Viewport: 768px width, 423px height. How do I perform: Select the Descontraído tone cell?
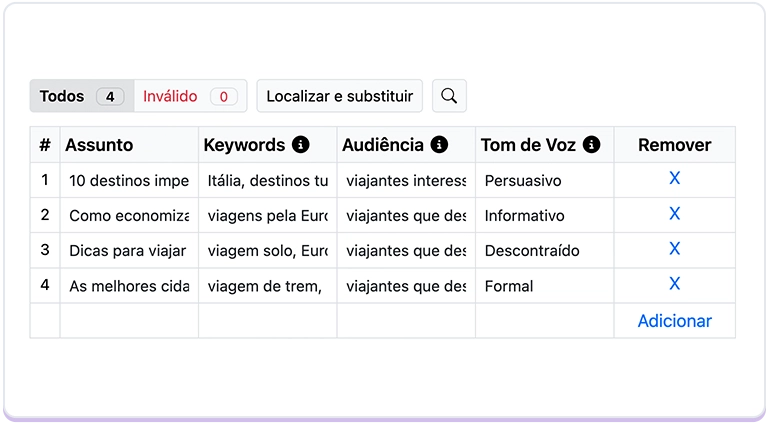544,251
